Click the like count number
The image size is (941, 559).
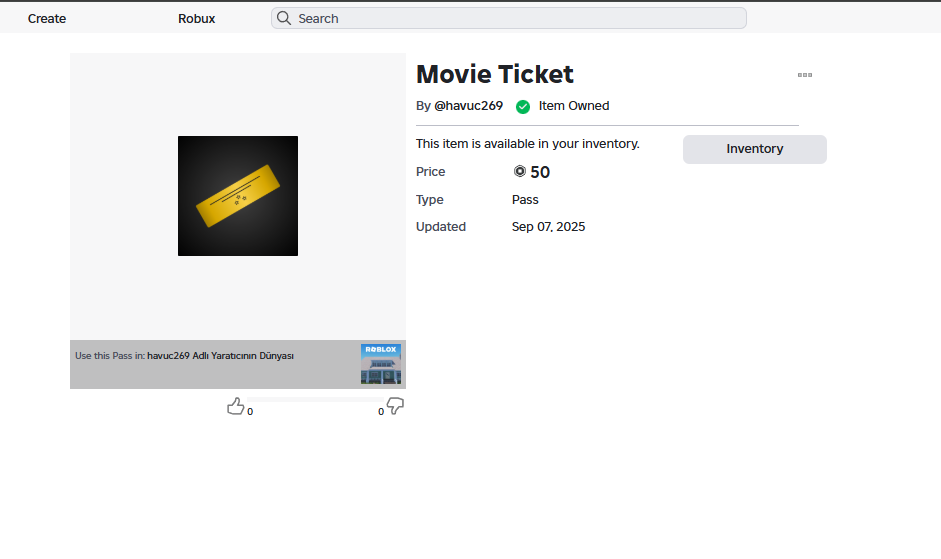tap(250, 411)
